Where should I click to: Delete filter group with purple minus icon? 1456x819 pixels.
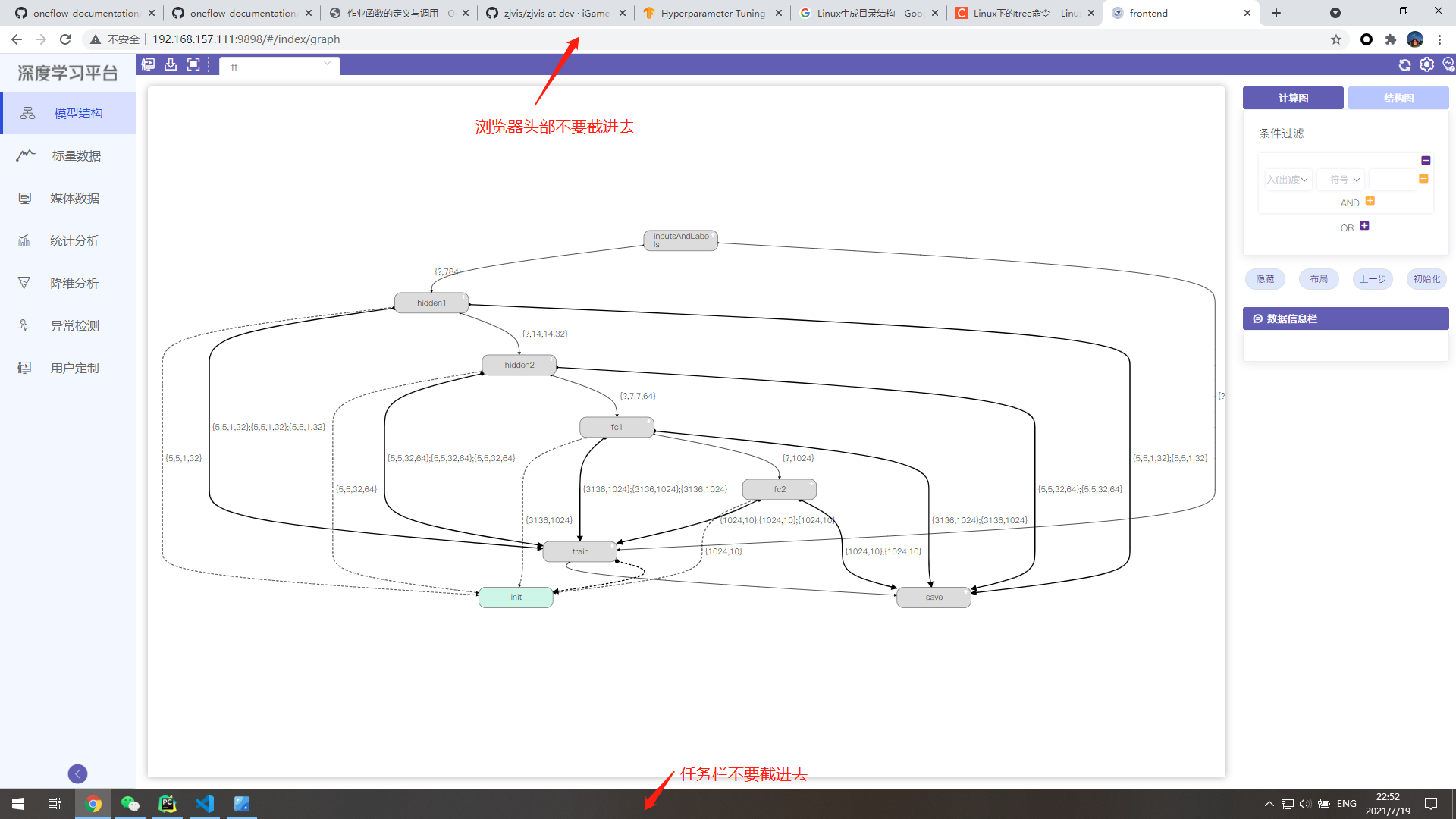coord(1426,160)
